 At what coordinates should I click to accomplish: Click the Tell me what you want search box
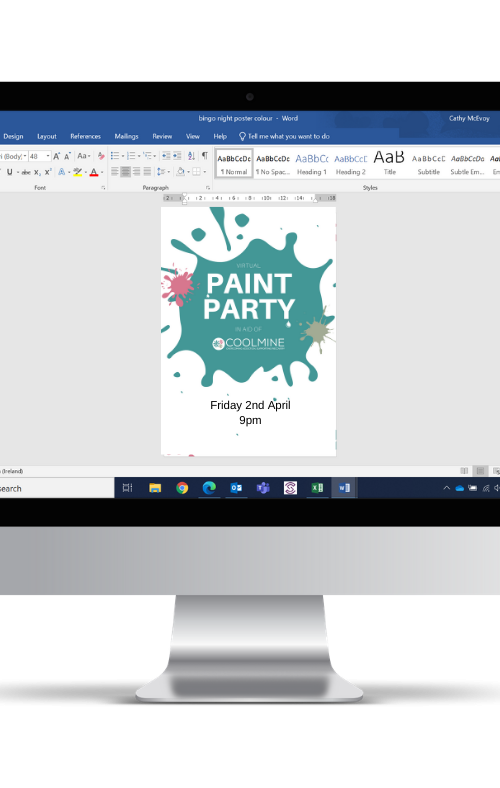click(284, 136)
